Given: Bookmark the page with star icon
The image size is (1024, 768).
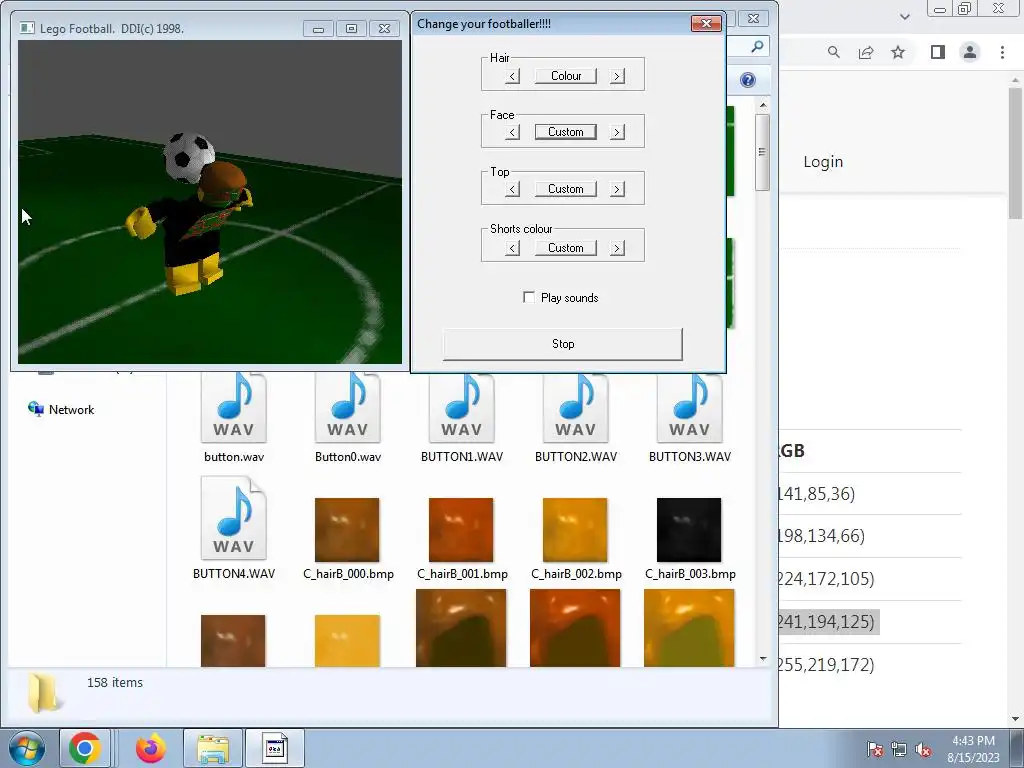Looking at the screenshot, I should tap(898, 52).
